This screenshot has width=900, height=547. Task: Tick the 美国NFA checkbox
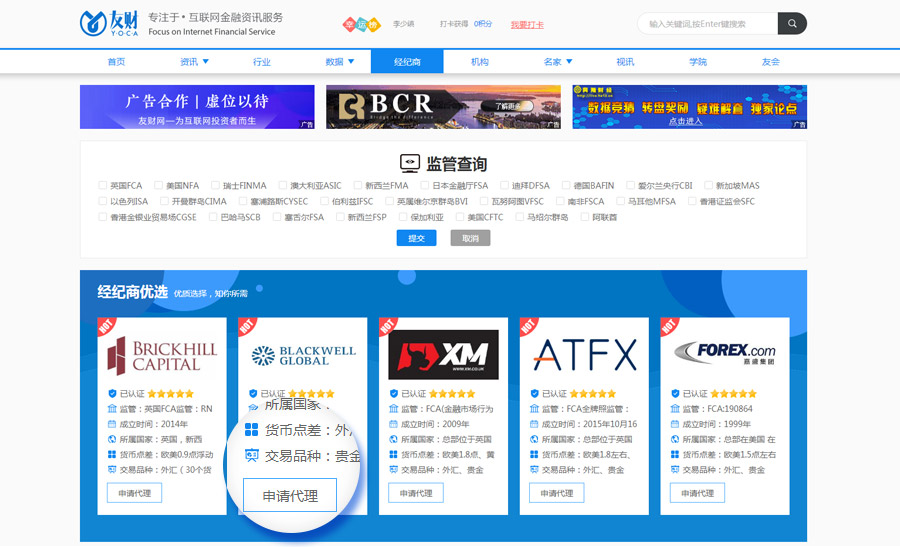click(x=159, y=185)
